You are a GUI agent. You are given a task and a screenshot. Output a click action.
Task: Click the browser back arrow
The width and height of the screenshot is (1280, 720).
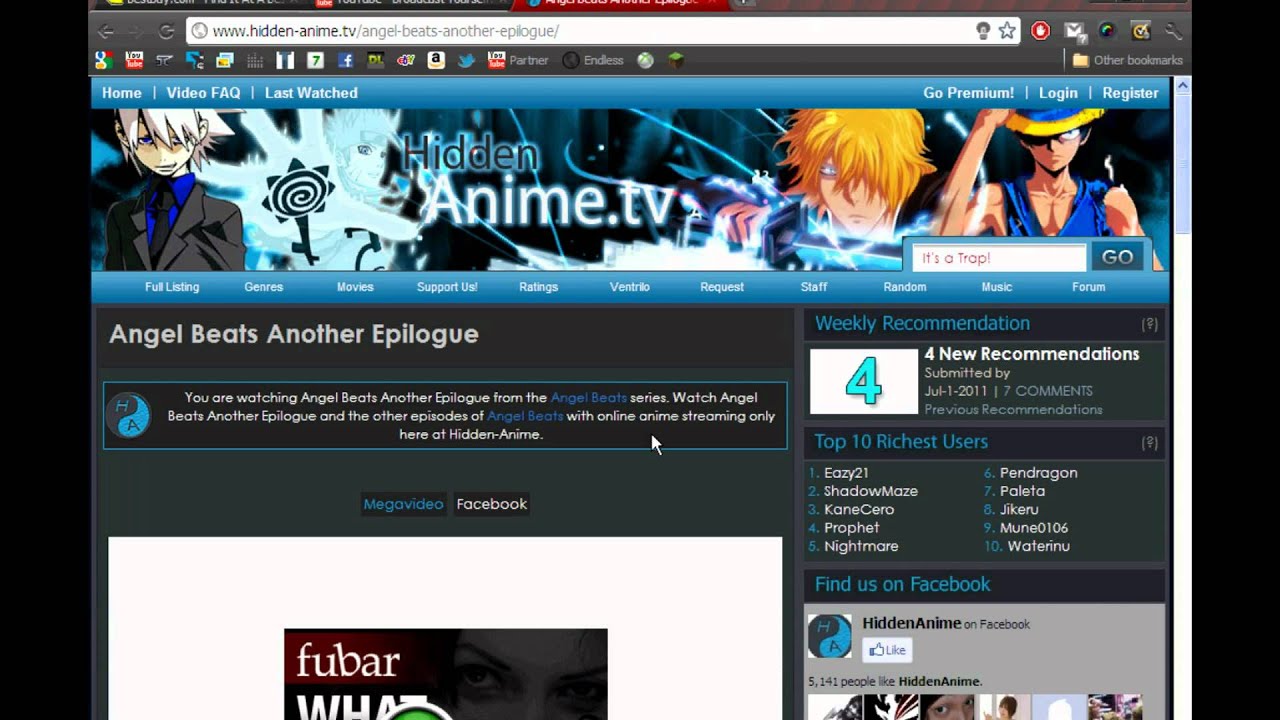[x=105, y=31]
